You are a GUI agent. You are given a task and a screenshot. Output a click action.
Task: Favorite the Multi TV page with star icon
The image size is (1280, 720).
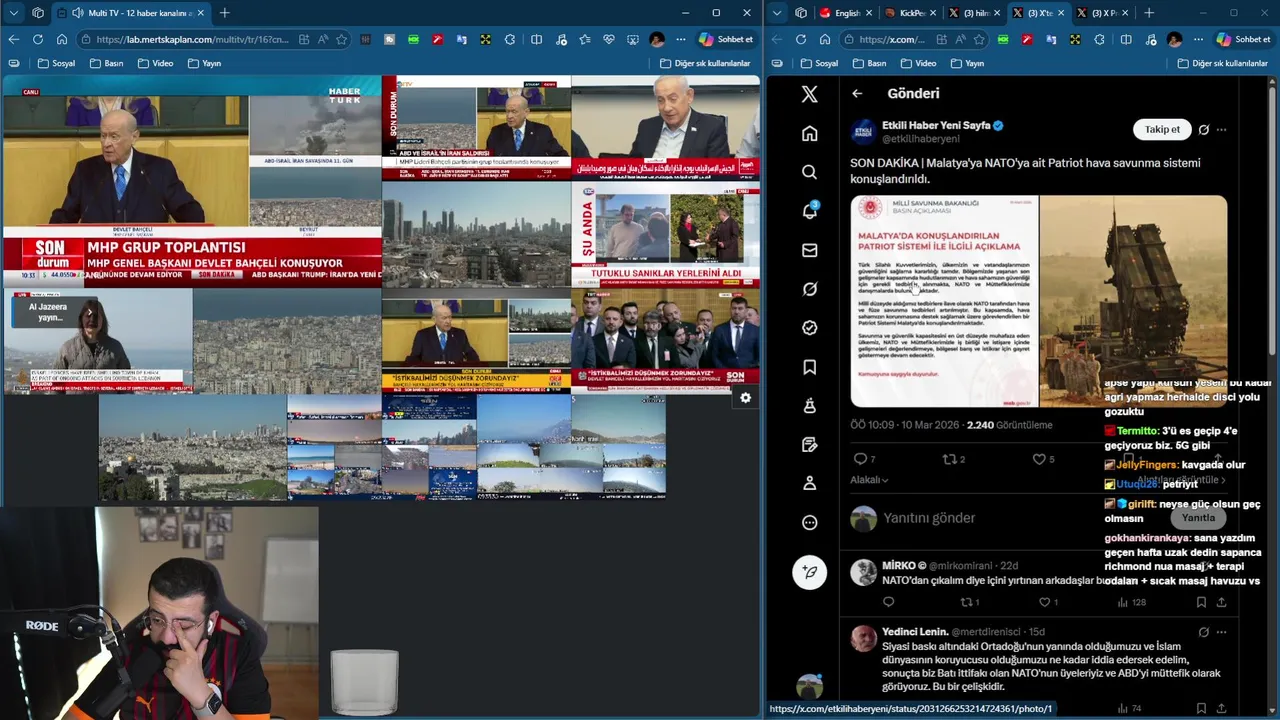(342, 39)
